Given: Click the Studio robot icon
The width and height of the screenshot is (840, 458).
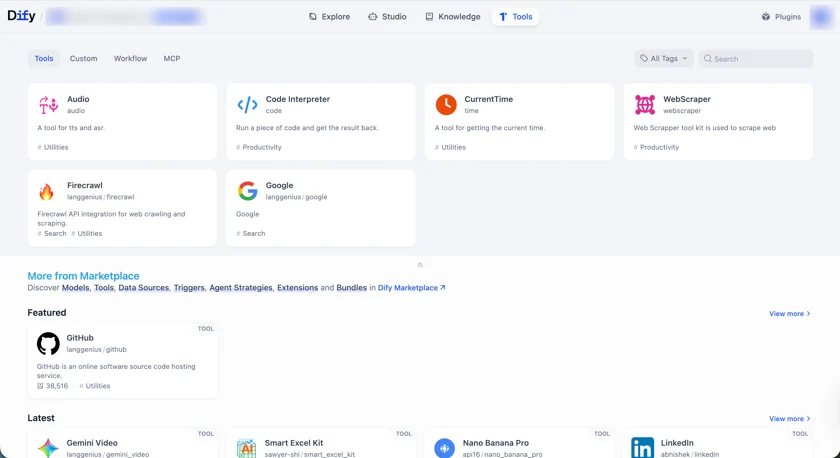Looking at the screenshot, I should coord(372,17).
